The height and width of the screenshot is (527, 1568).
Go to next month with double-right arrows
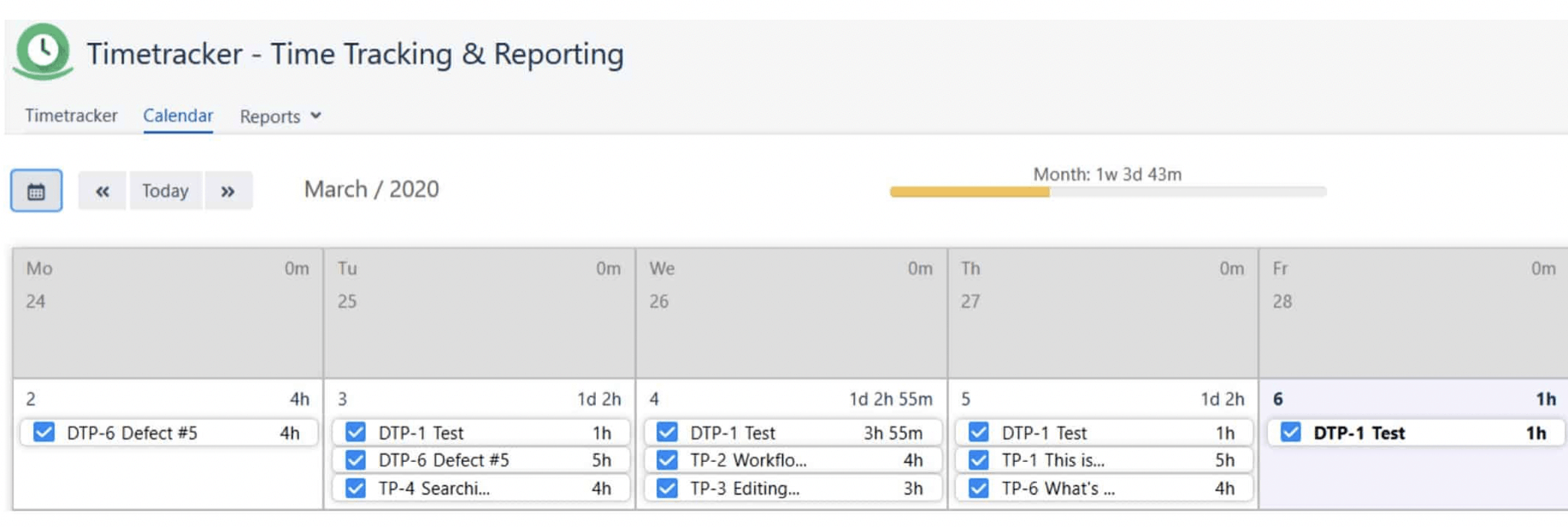pyautogui.click(x=227, y=191)
